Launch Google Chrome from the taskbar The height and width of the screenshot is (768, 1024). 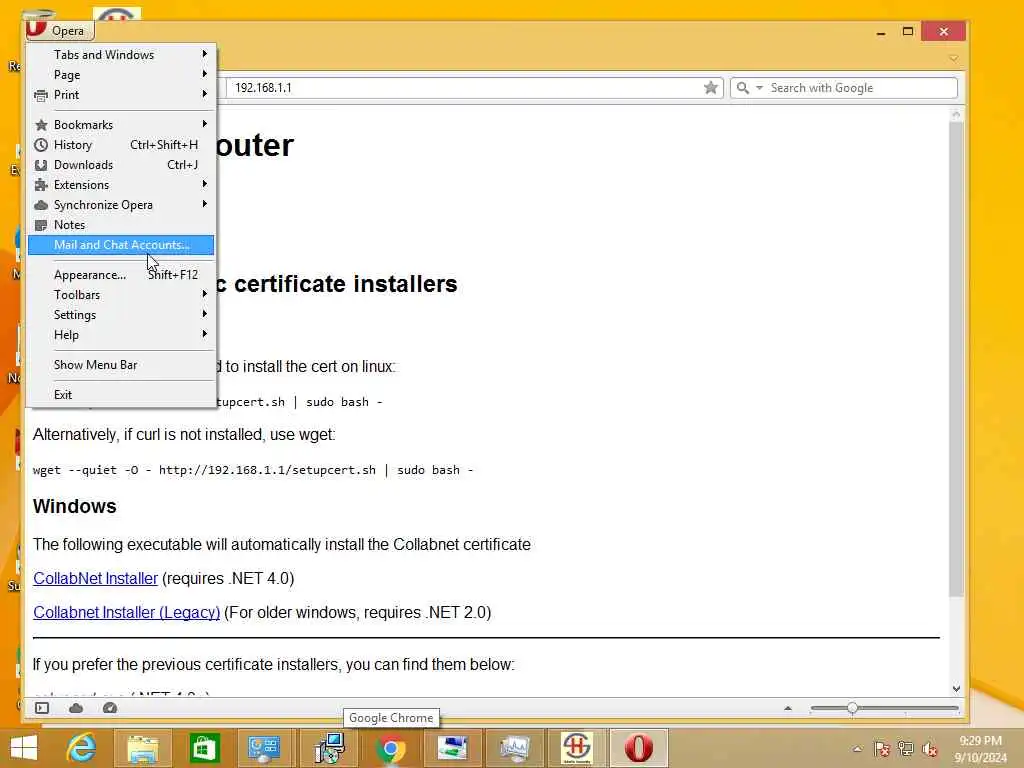(391, 748)
